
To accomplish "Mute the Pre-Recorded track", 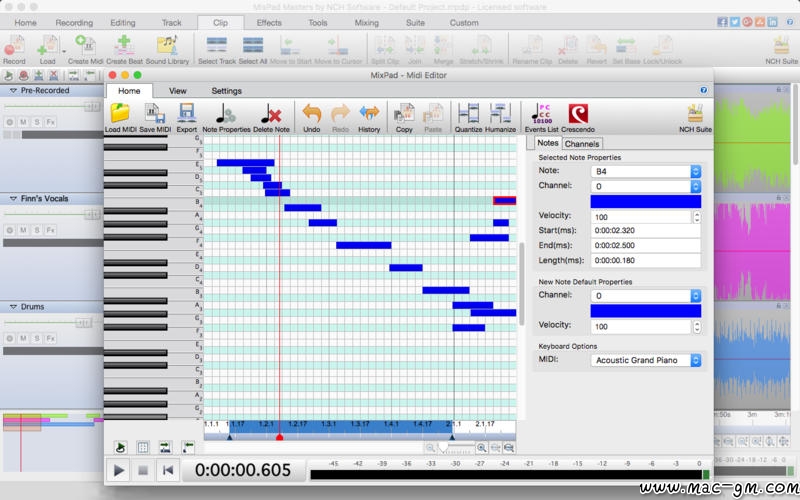I will pyautogui.click(x=23, y=122).
